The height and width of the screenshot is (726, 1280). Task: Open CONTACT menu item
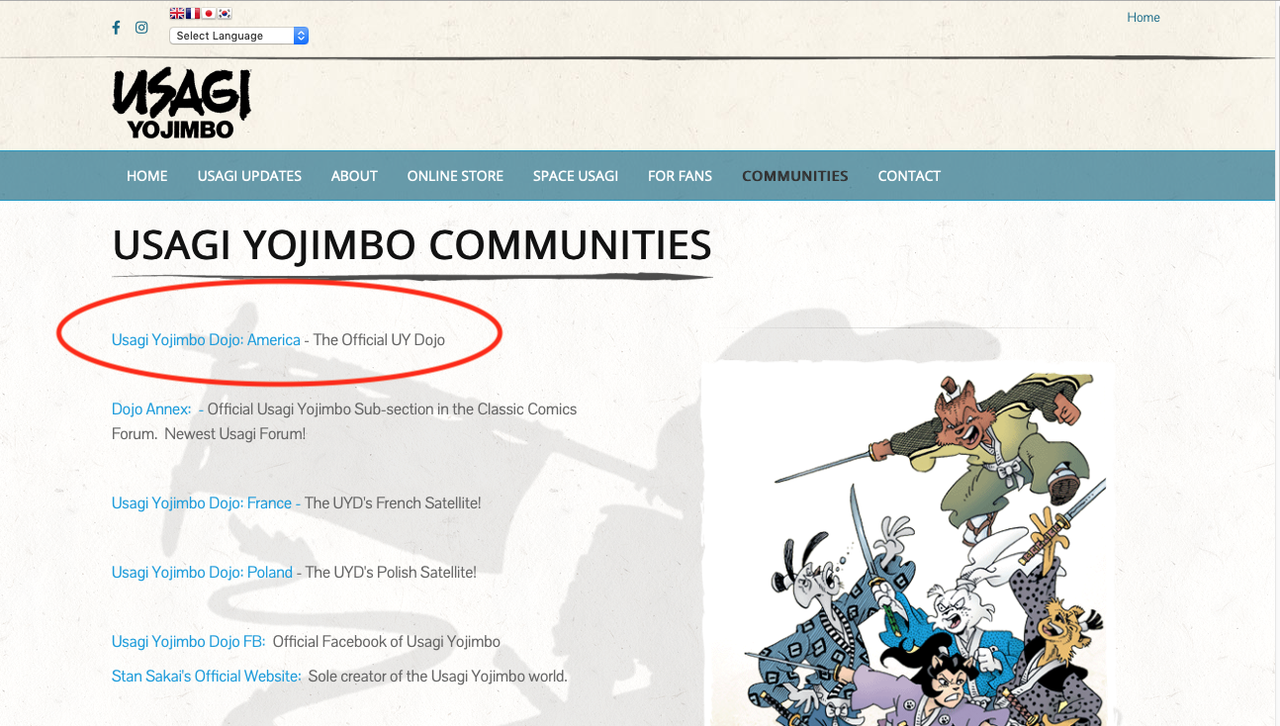point(909,176)
